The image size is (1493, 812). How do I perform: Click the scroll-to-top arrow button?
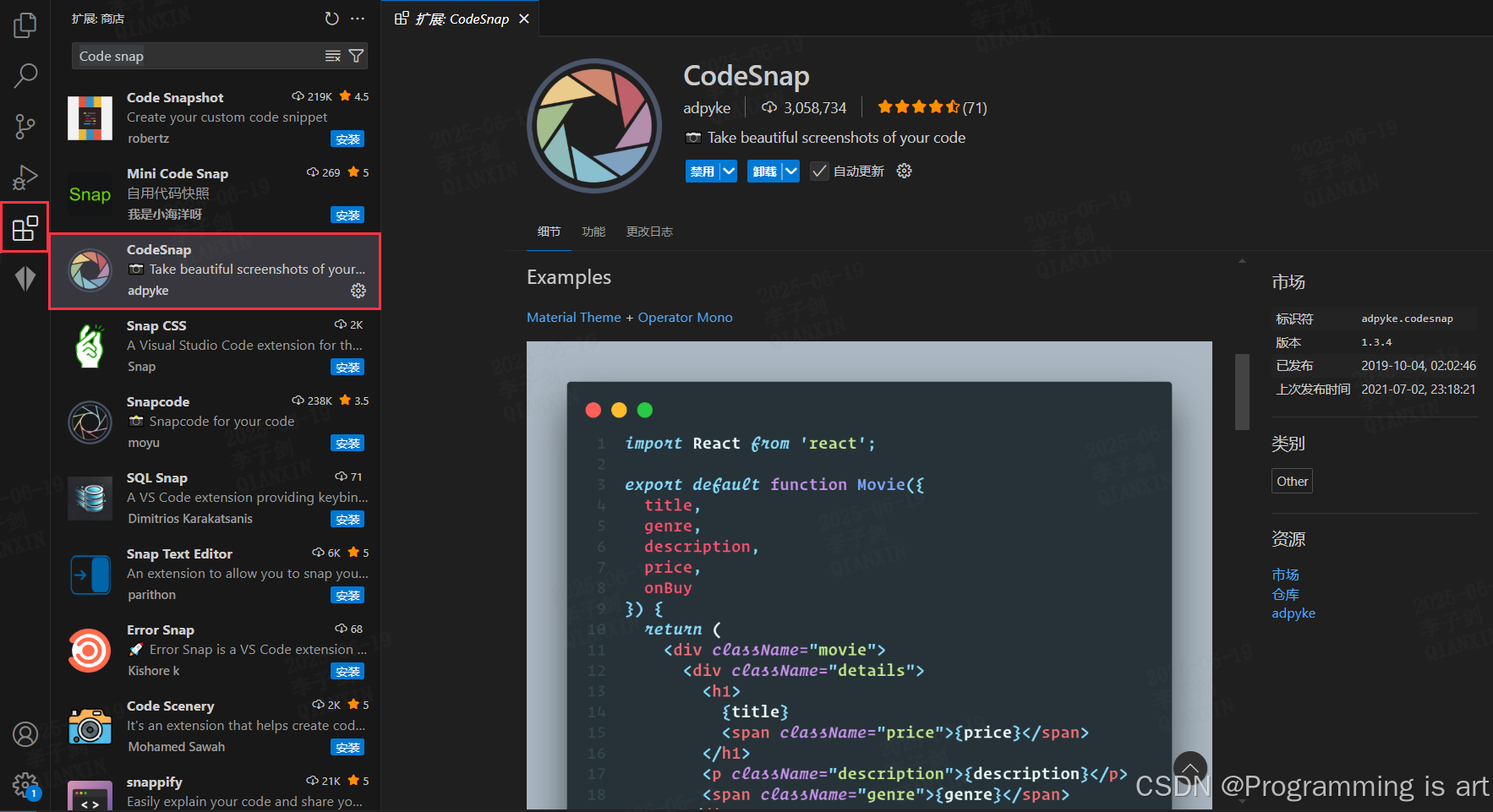pos(1190,769)
